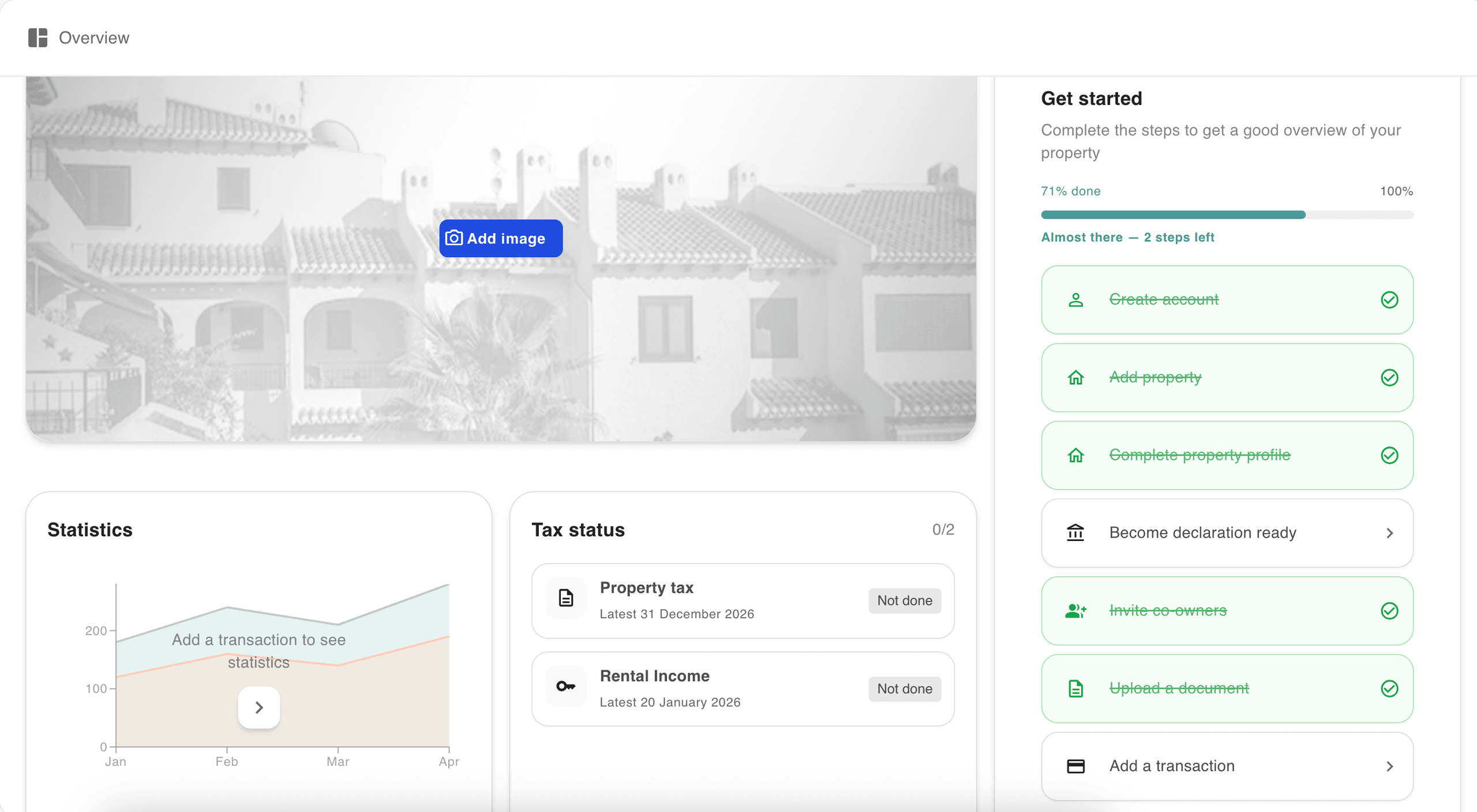Click the bank icon beside Become declaration ready

(x=1075, y=532)
